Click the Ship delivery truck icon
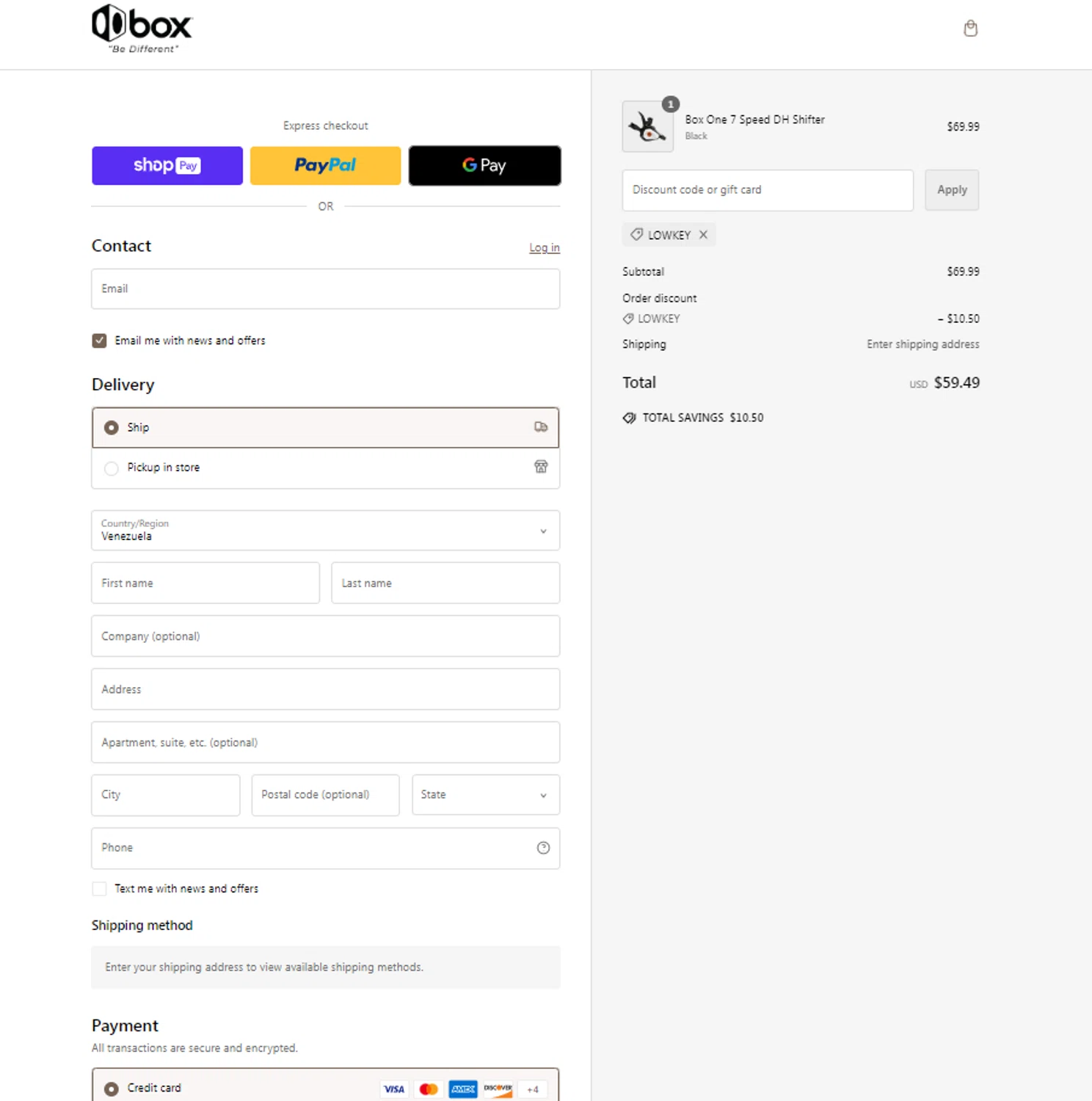Image resolution: width=1092 pixels, height=1101 pixels. click(541, 427)
